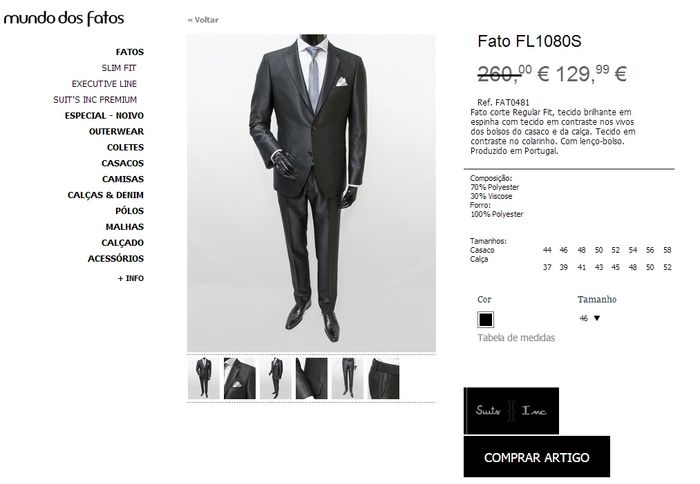Show the jacket fabric close-up thumbnail
This screenshot has width=700, height=484.
click(311, 378)
